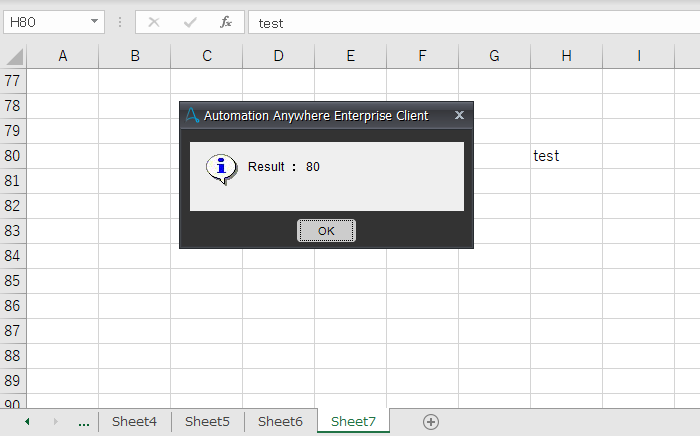
Task: Select row 80 header
Action: pyautogui.click(x=13, y=156)
